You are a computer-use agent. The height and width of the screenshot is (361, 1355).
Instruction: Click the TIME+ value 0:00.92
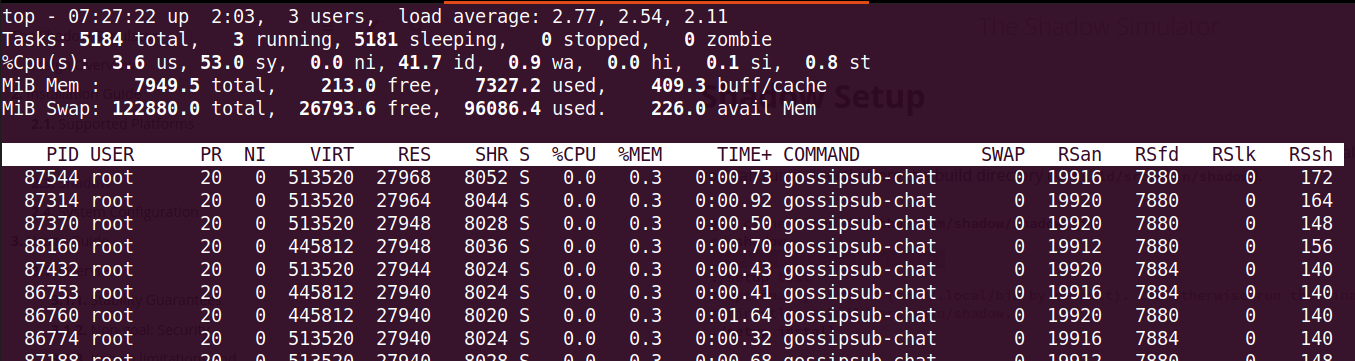[x=734, y=200]
